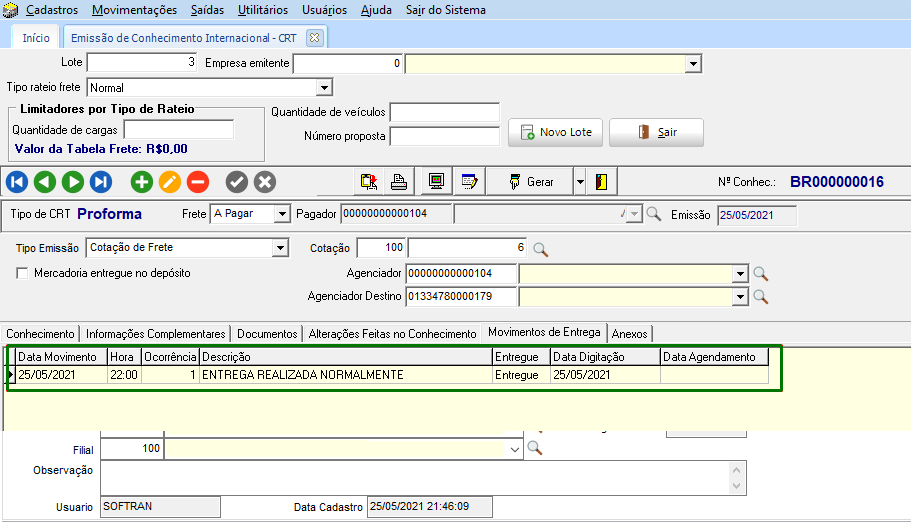Click the yellow door exit toolbar icon
Viewport: 911px width, 522px height.
click(x=601, y=182)
